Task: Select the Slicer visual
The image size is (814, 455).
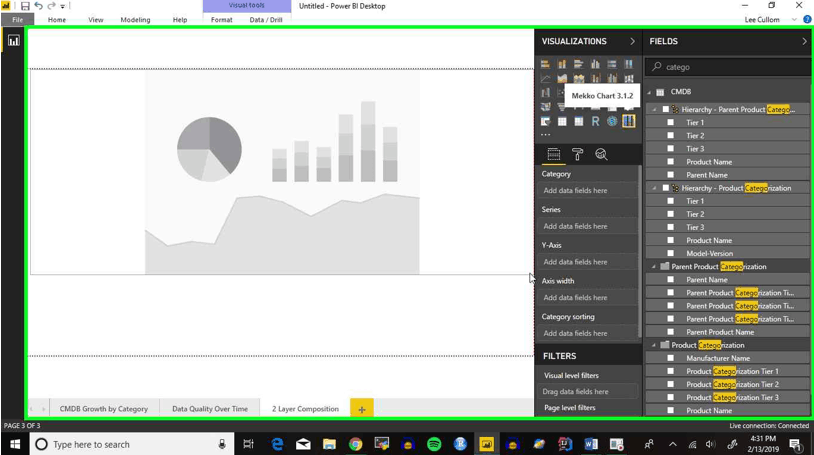Action: 545,122
